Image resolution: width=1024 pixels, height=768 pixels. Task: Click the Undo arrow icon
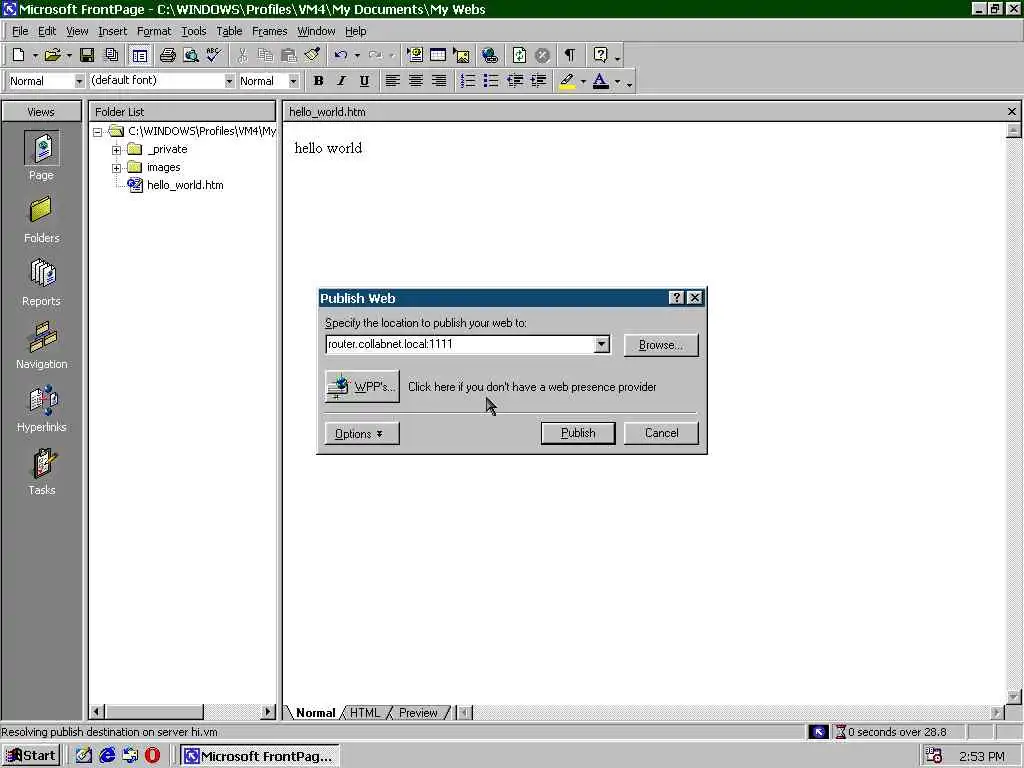click(x=340, y=56)
